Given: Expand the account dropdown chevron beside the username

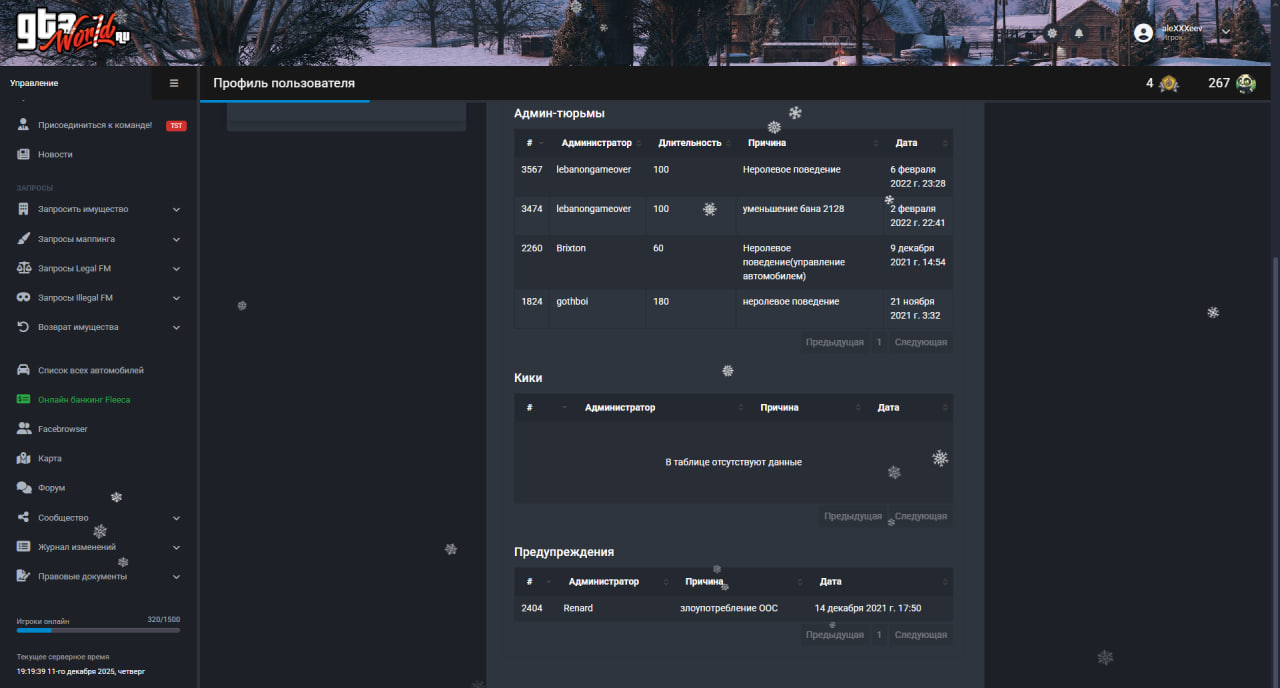Looking at the screenshot, I should pos(1225,32).
